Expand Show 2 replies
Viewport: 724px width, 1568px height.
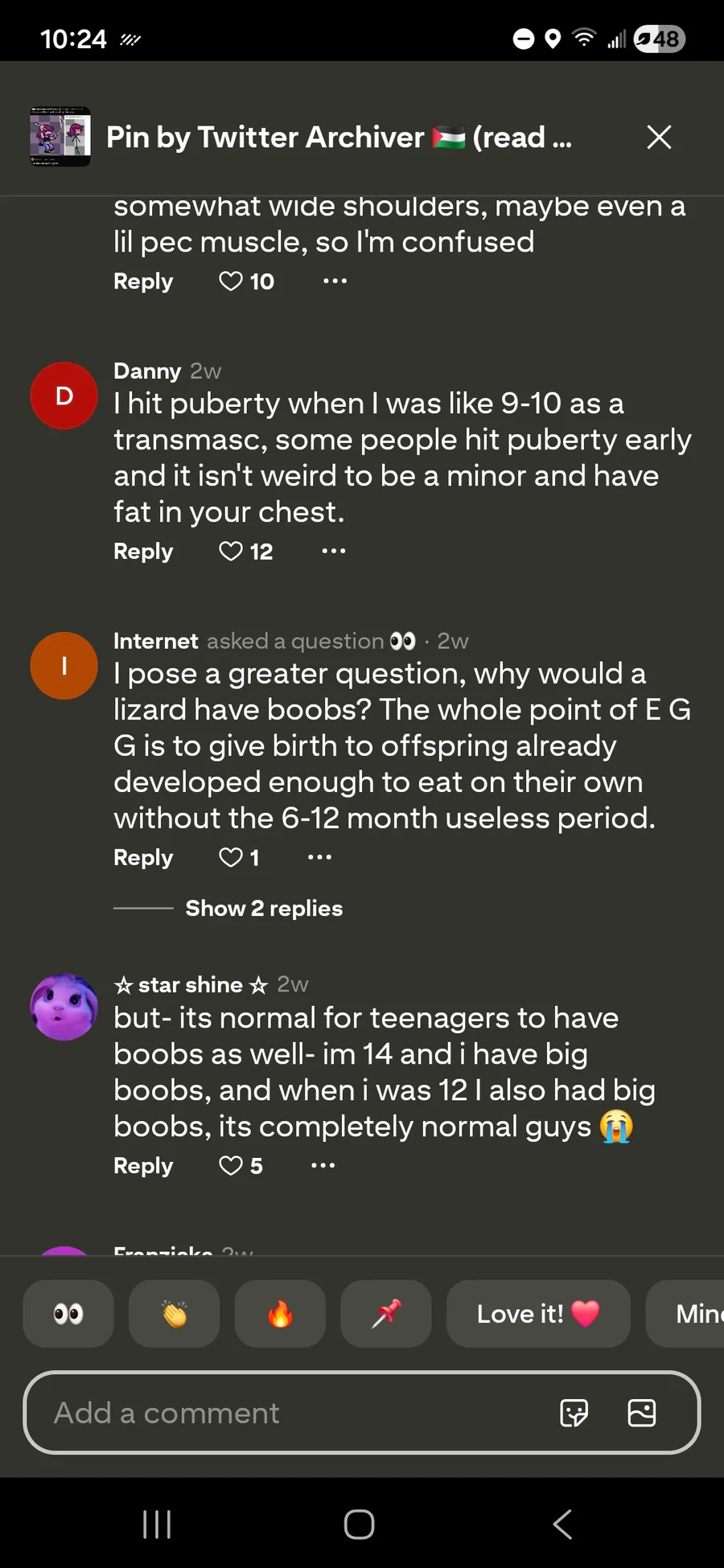pos(264,909)
